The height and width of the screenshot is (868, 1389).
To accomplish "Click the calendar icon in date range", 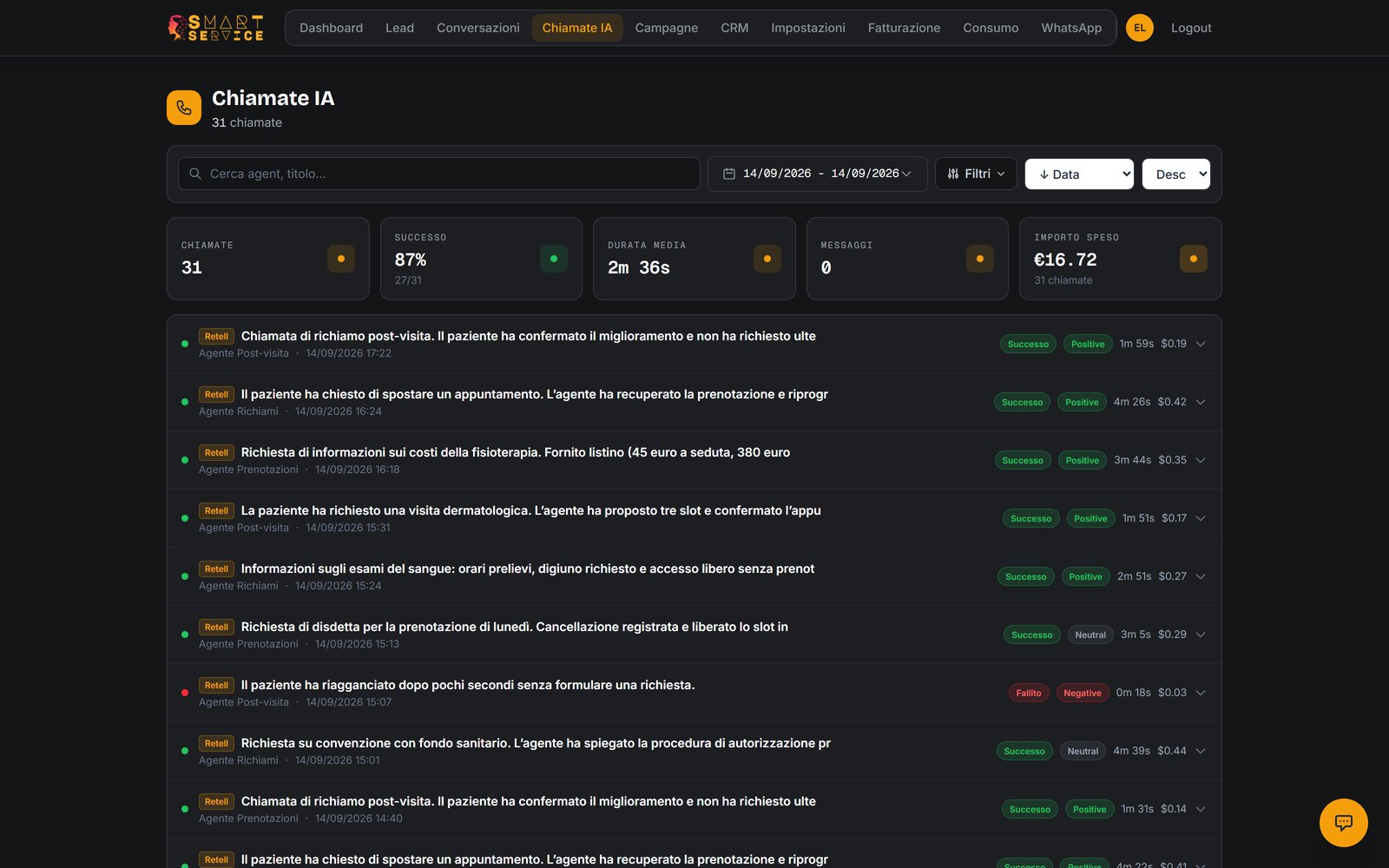I will coord(729,174).
